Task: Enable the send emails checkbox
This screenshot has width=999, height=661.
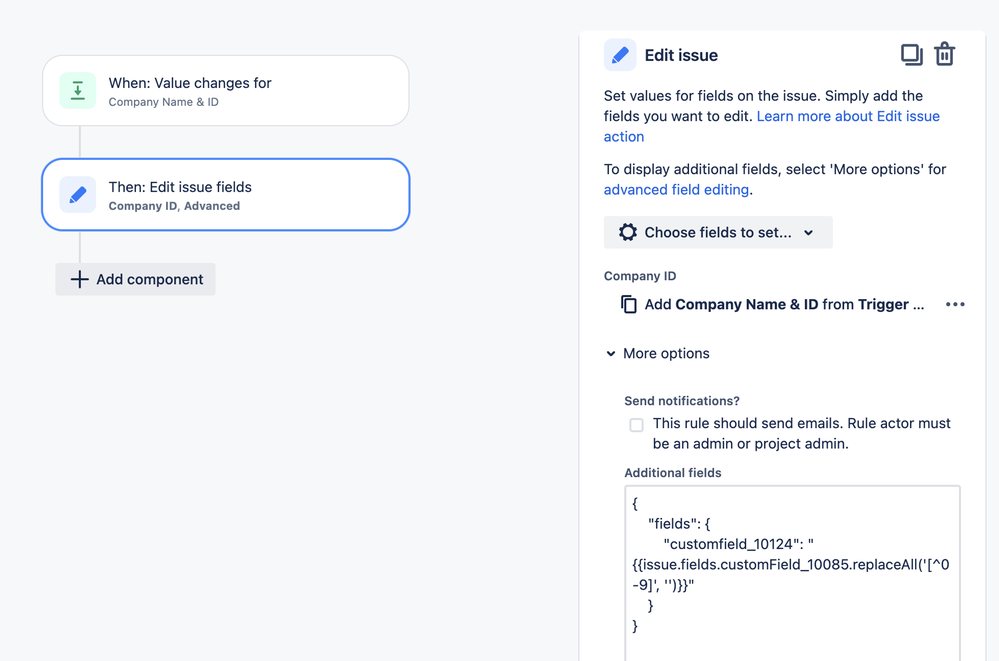Action: pyautogui.click(x=636, y=425)
